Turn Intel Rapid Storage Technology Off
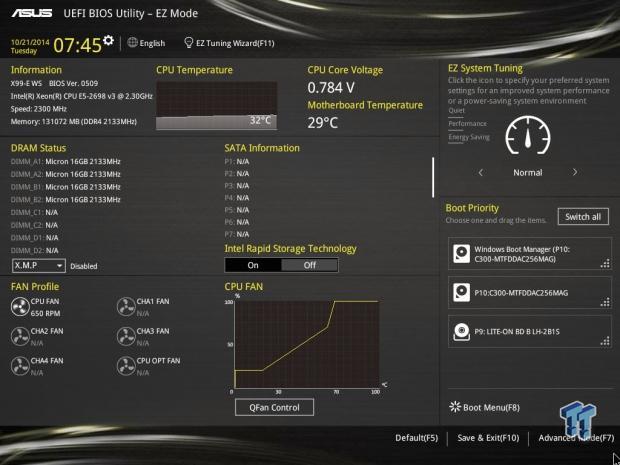 (x=310, y=265)
